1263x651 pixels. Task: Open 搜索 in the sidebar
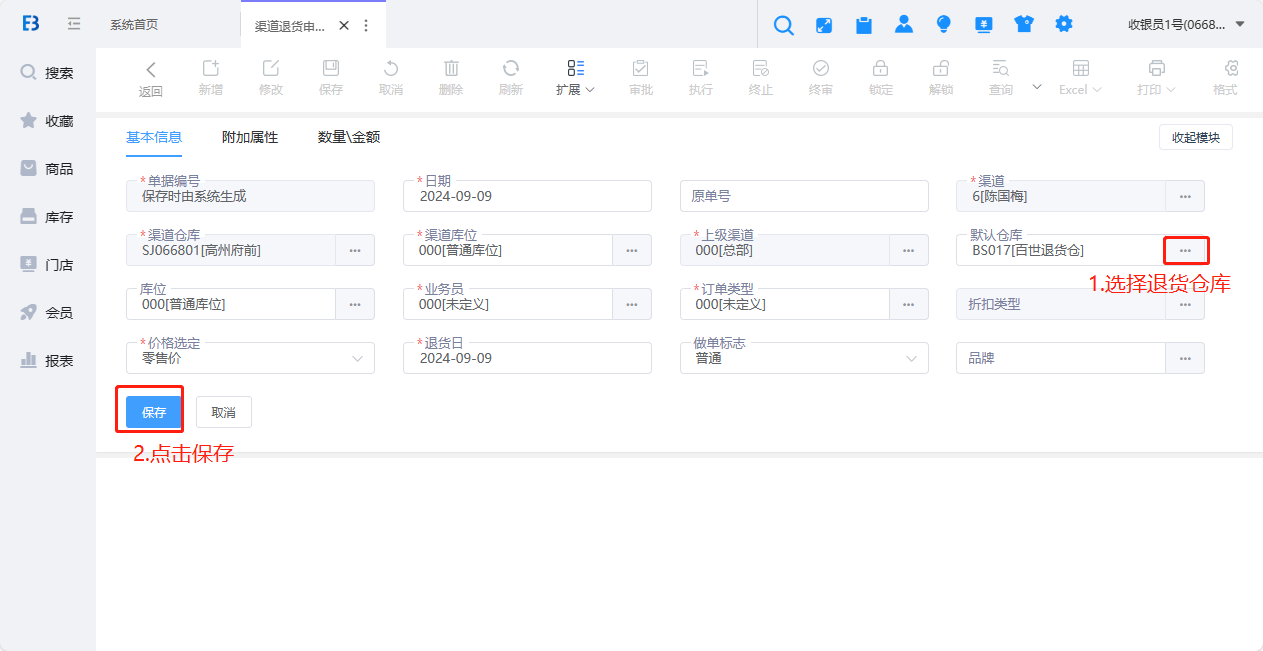point(48,73)
